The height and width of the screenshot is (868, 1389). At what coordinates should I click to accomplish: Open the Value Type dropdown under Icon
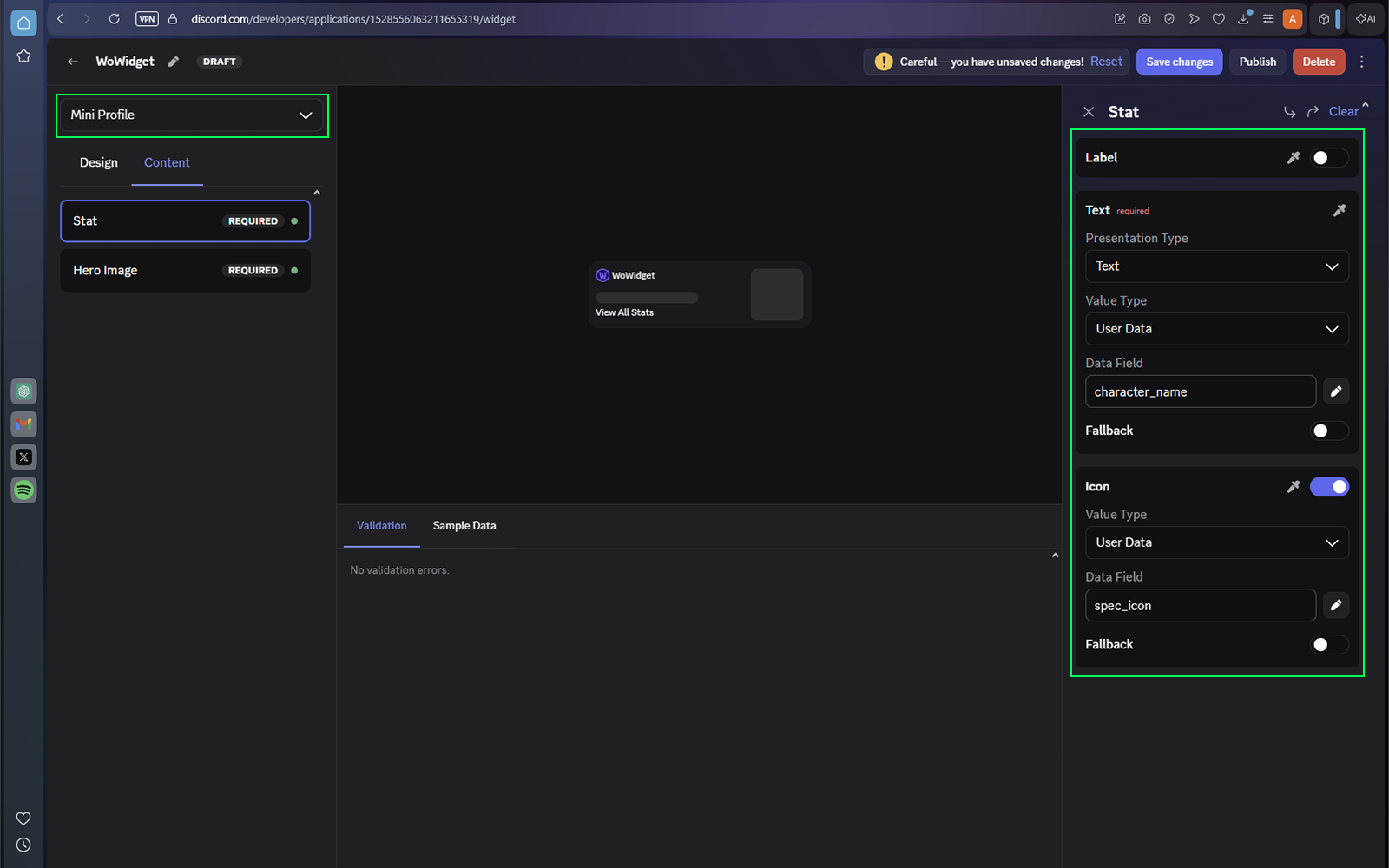tap(1216, 542)
